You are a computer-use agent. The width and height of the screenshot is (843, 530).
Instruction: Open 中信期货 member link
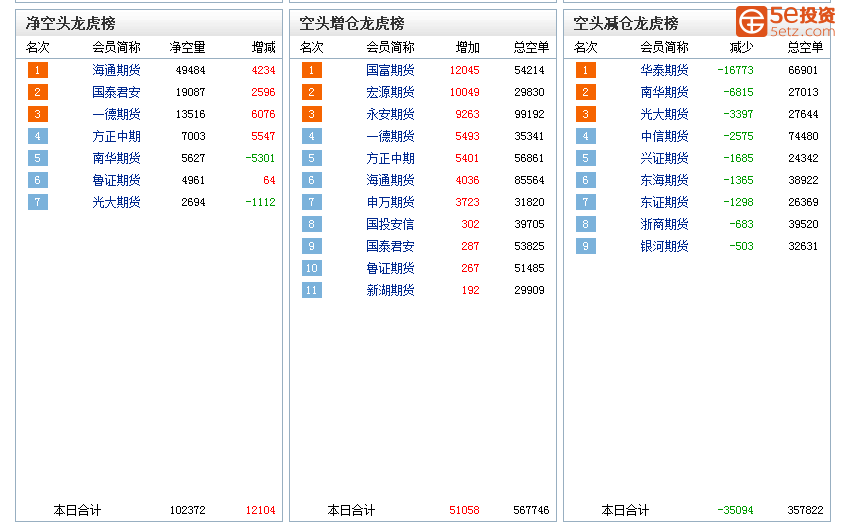click(x=664, y=136)
